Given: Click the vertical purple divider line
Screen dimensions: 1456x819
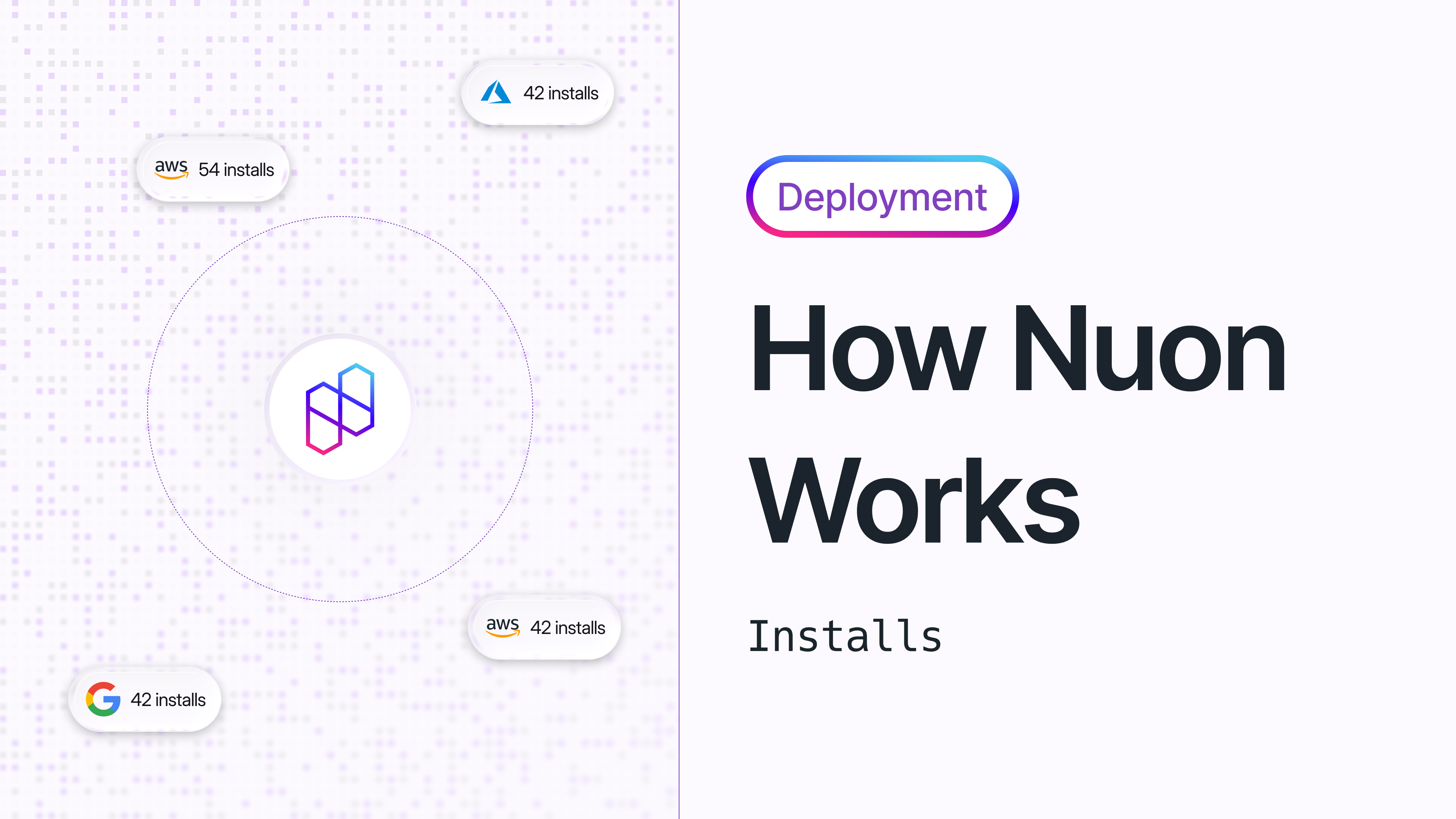Looking at the screenshot, I should pos(679,409).
